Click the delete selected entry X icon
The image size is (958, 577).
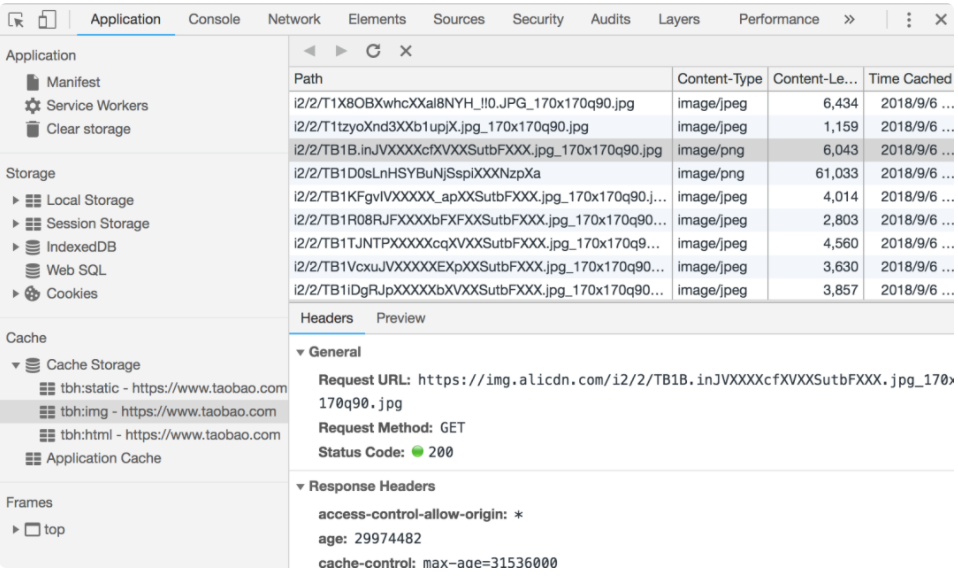click(405, 52)
